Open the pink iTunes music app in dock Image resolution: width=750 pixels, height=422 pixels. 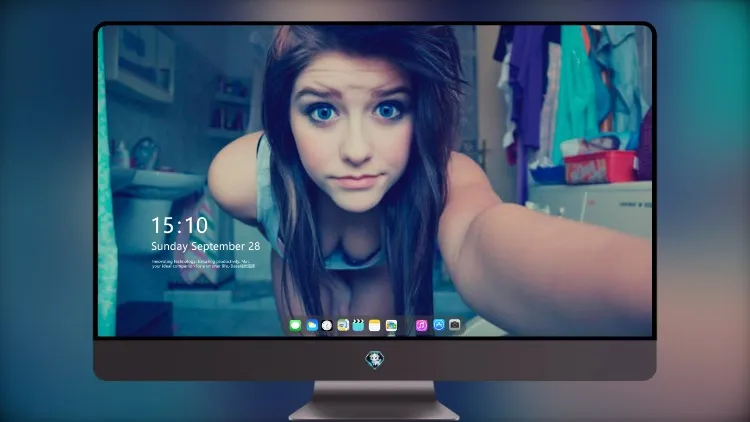(x=421, y=325)
